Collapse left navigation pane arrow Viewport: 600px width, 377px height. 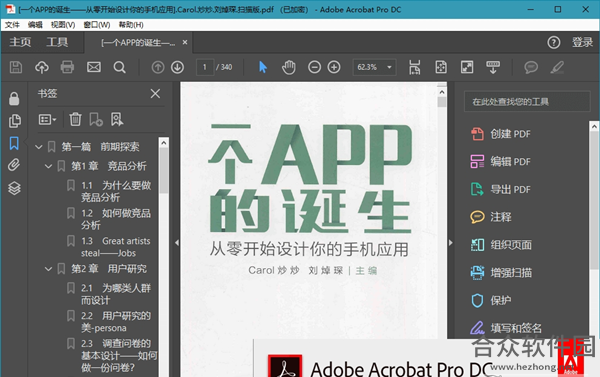pos(177,243)
